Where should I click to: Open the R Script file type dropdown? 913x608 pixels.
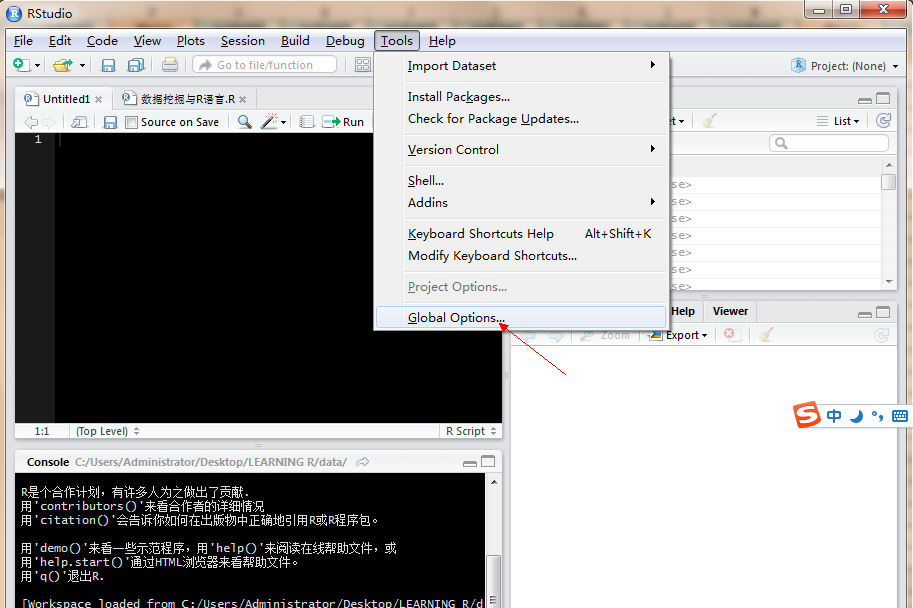[x=470, y=431]
